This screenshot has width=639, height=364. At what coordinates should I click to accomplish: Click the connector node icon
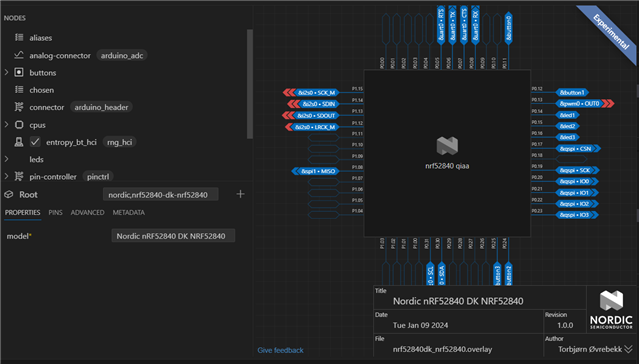[19, 107]
